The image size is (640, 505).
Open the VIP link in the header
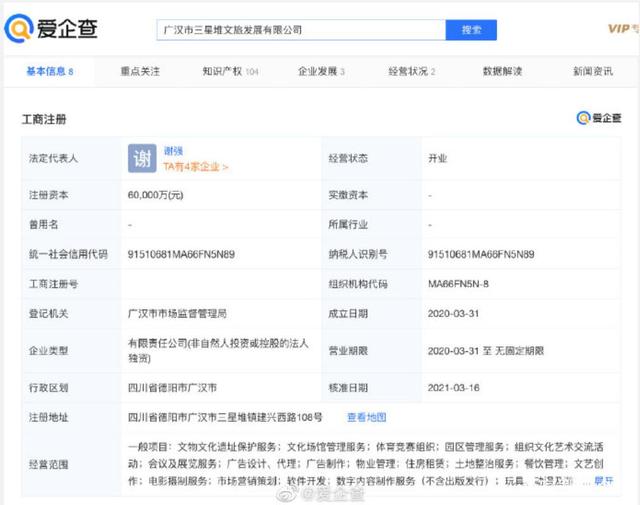(x=623, y=29)
